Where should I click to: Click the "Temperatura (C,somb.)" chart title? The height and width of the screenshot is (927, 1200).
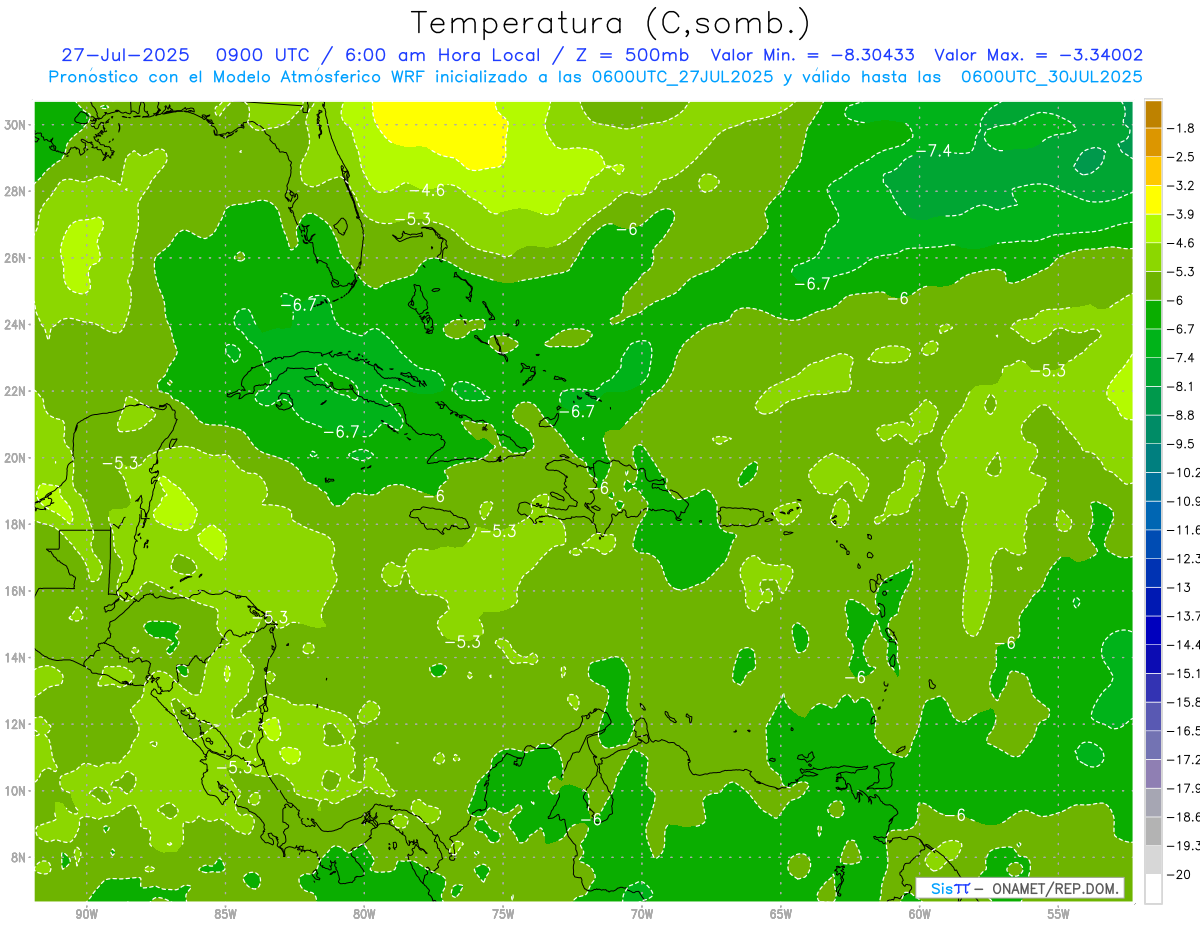610,22
